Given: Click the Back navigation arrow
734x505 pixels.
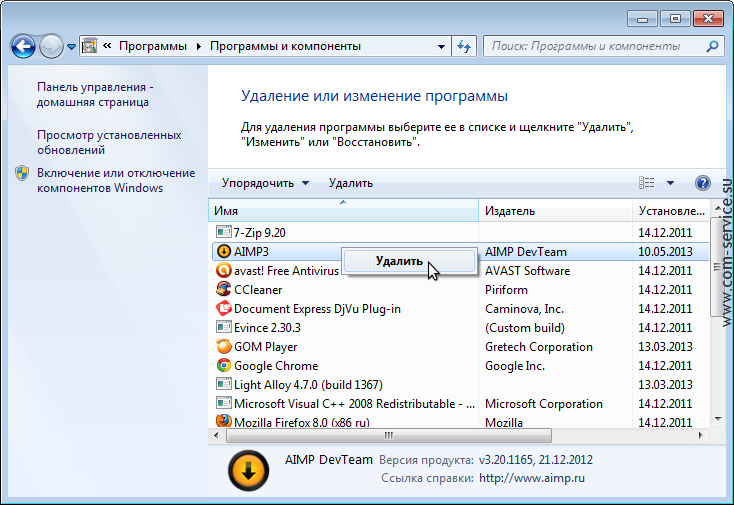Looking at the screenshot, I should (22, 46).
